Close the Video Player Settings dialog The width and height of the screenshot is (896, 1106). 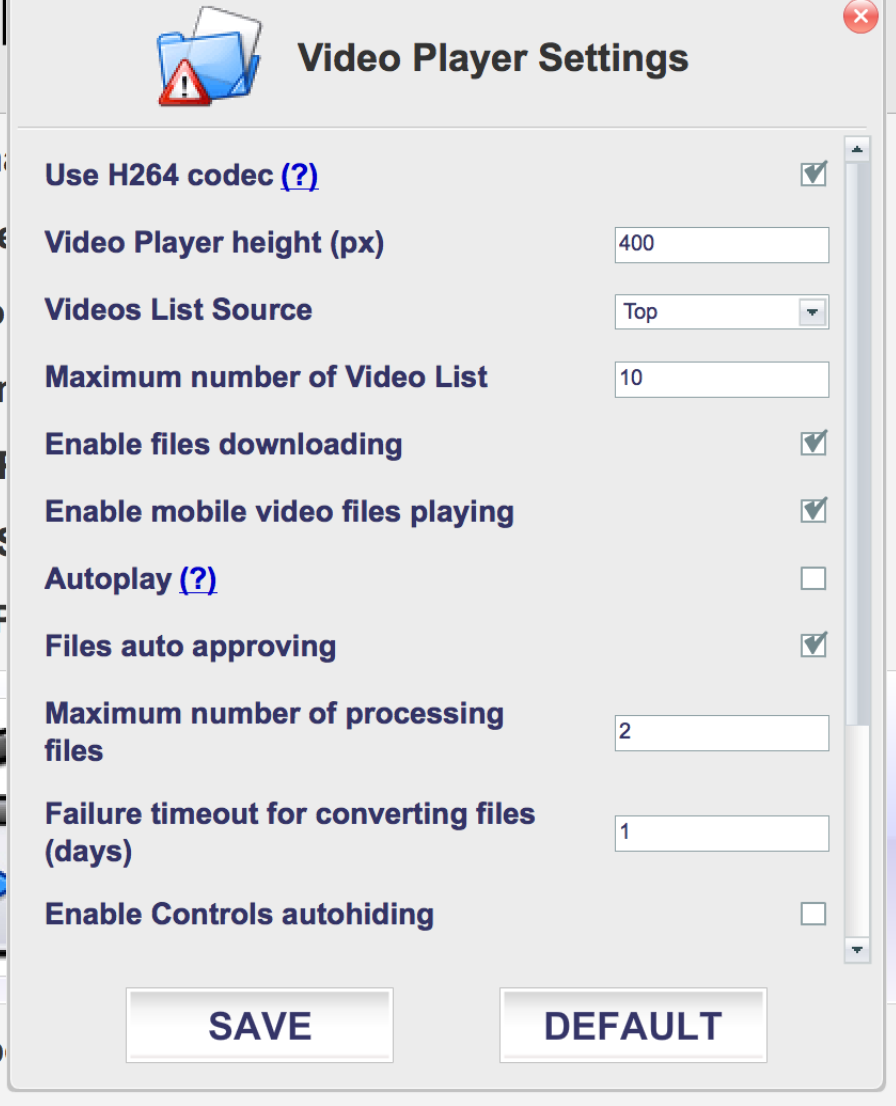[860, 16]
